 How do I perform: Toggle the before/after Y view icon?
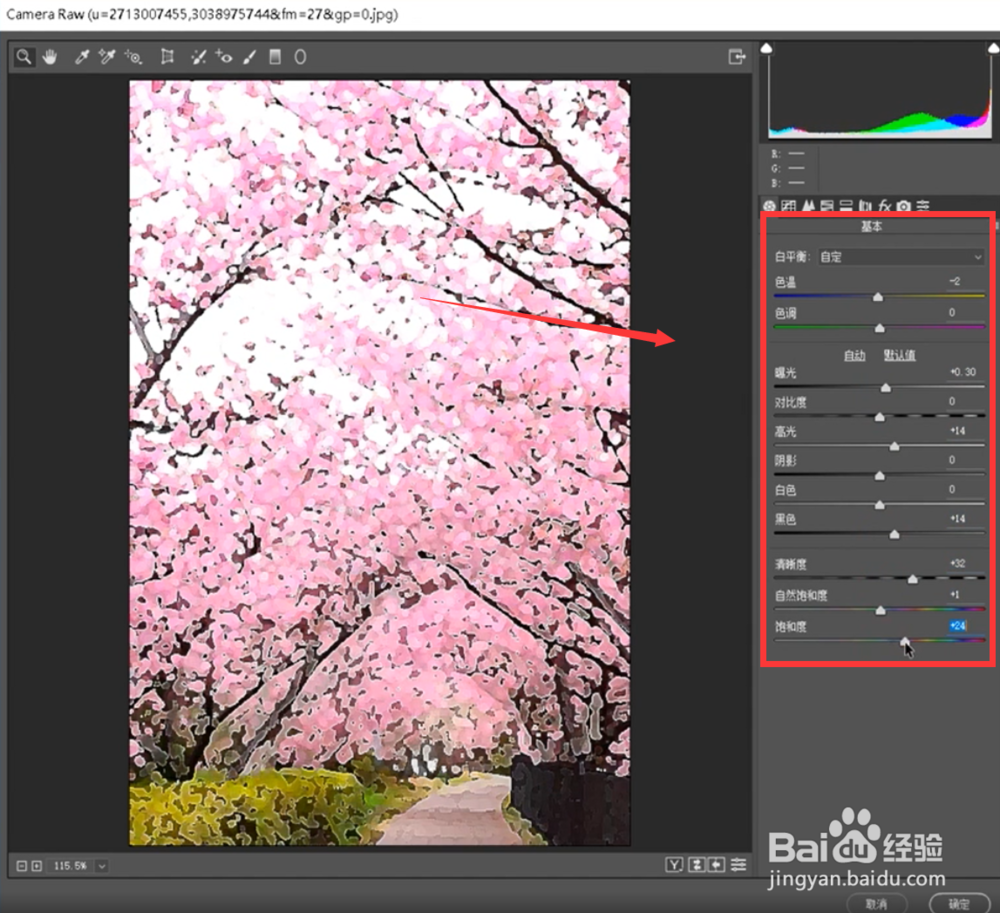(674, 865)
